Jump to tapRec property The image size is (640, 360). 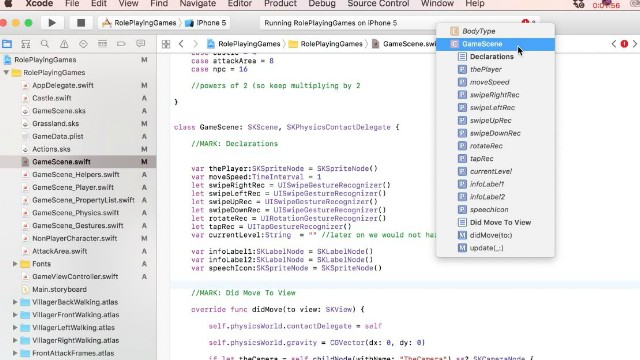(x=495, y=158)
